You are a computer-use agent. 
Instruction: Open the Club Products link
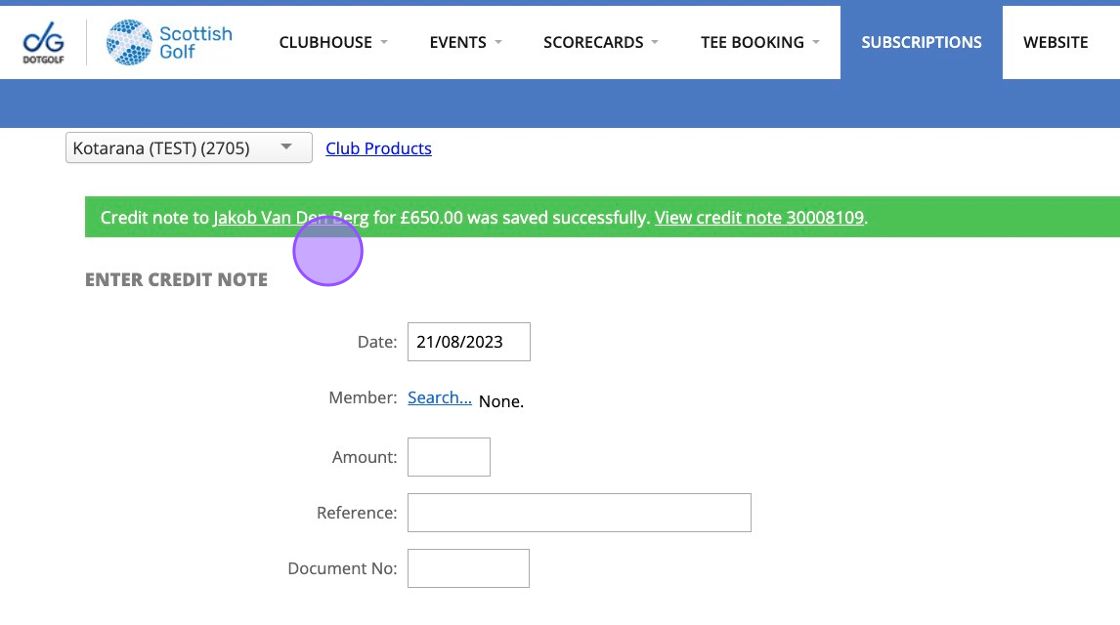point(378,148)
